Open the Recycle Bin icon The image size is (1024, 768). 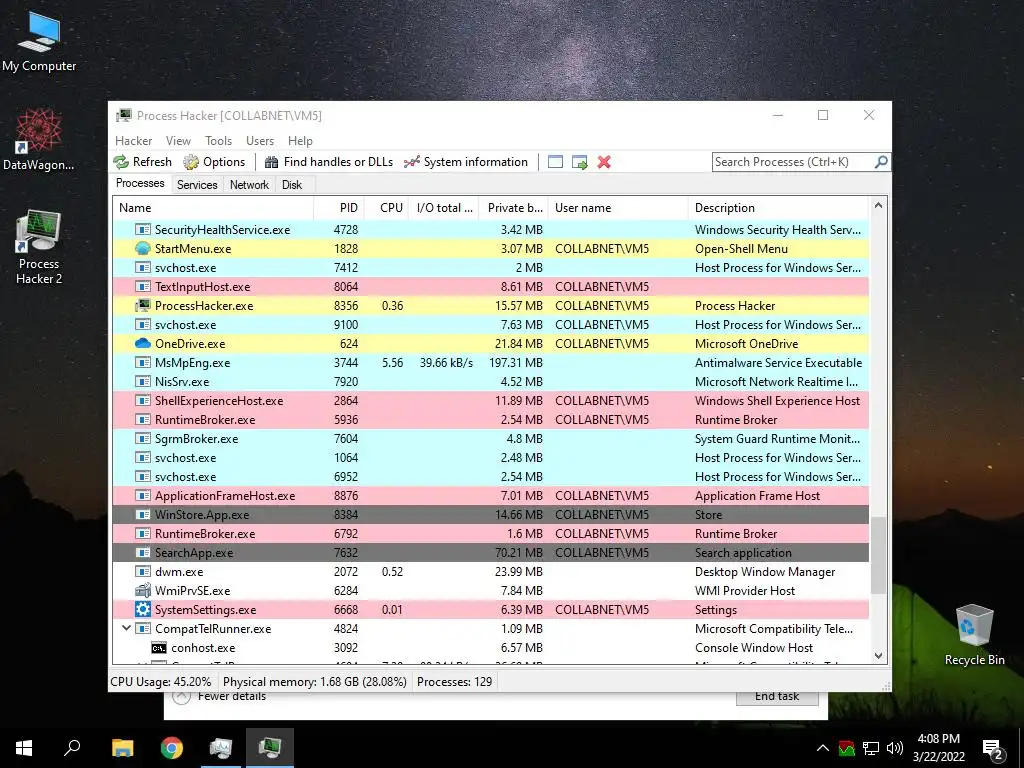[974, 635]
